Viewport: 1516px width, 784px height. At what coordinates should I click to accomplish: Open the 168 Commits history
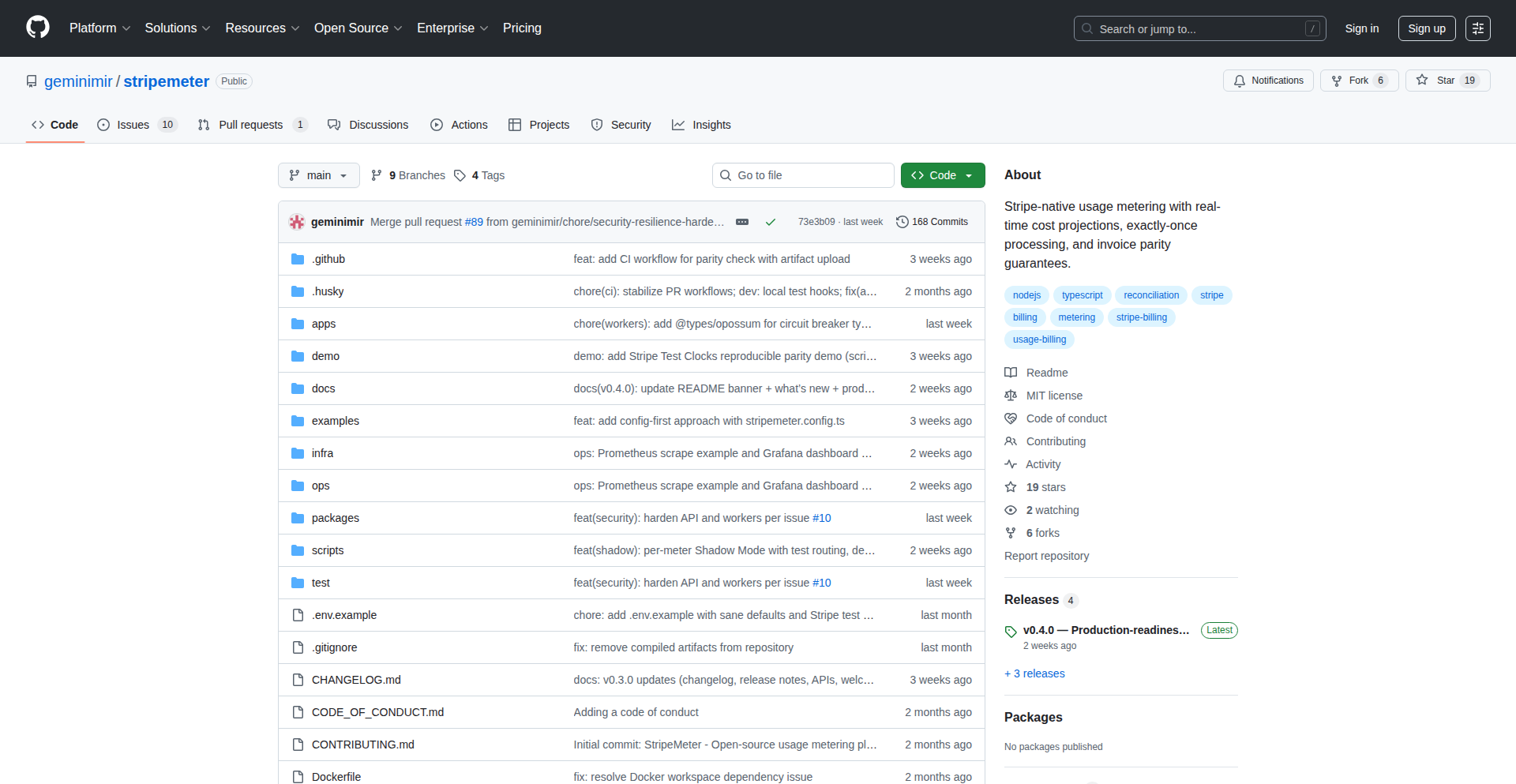tap(932, 222)
